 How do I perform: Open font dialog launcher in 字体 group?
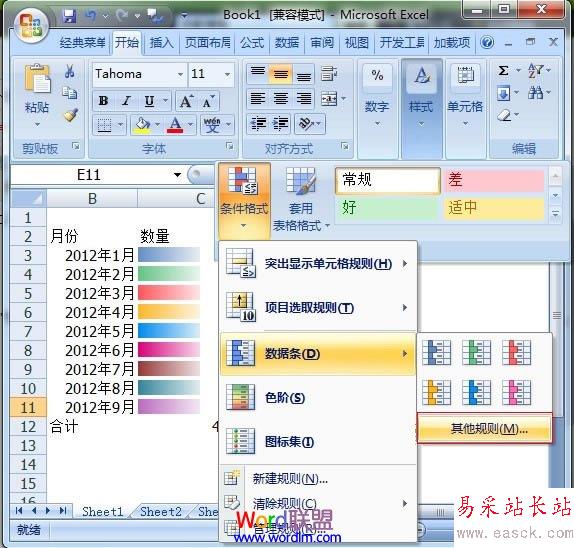(230, 146)
